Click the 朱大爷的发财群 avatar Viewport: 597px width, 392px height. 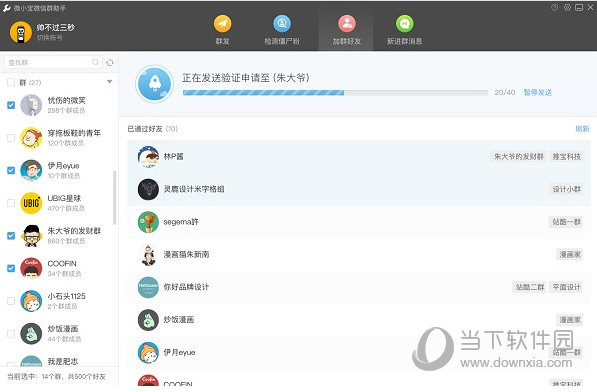[x=31, y=236]
